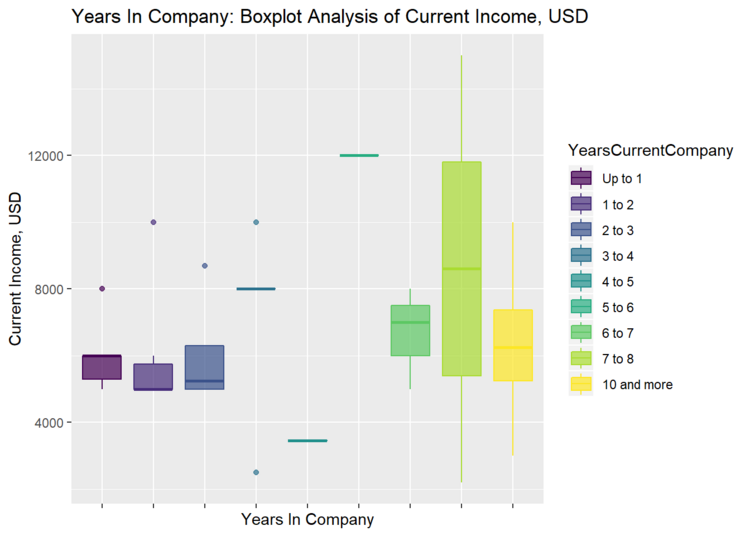Click the 'Years In Company' x-axis title
The height and width of the screenshot is (536, 750).
[307, 520]
